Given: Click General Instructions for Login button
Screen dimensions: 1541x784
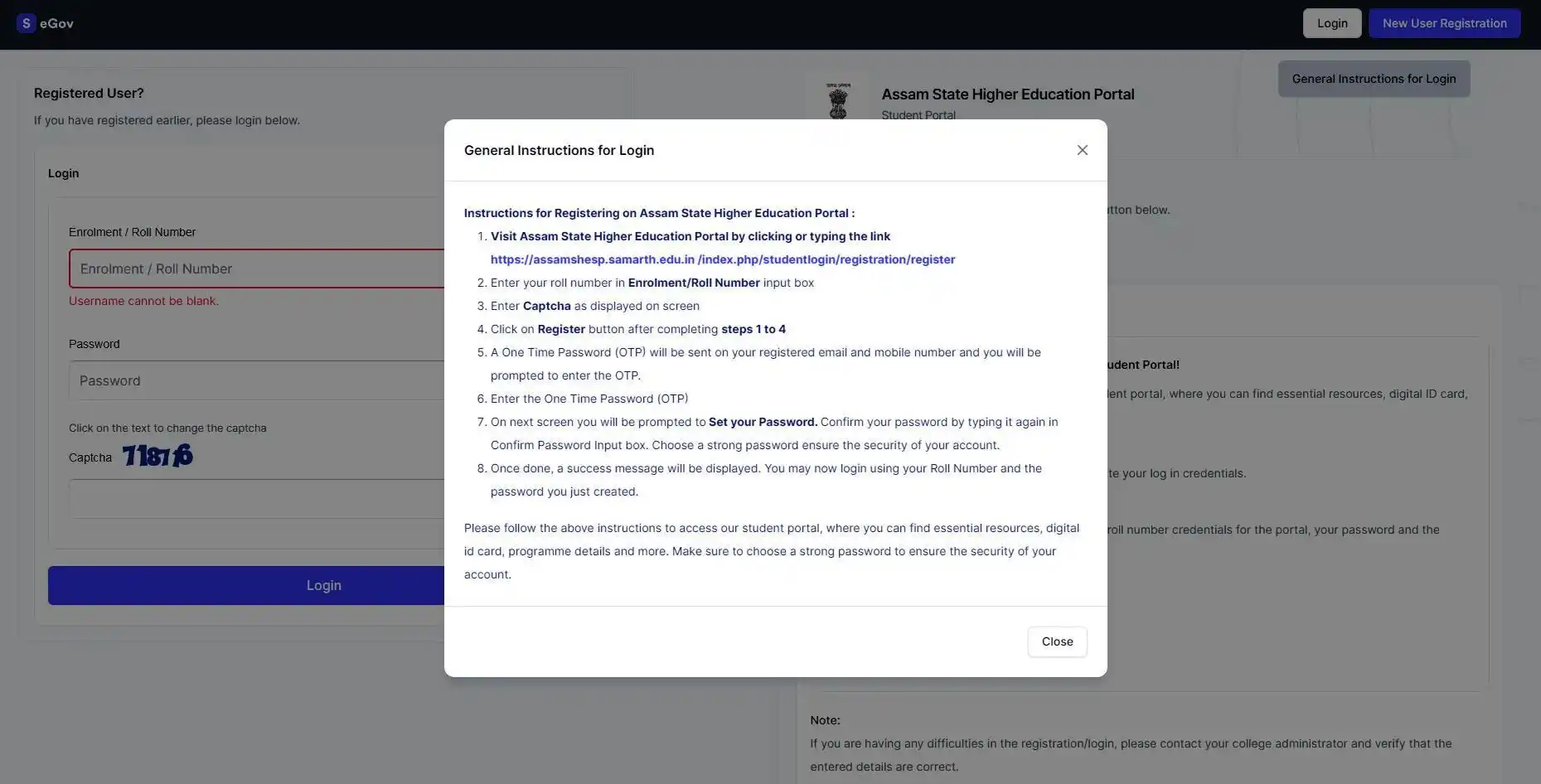Looking at the screenshot, I should click(1374, 79).
